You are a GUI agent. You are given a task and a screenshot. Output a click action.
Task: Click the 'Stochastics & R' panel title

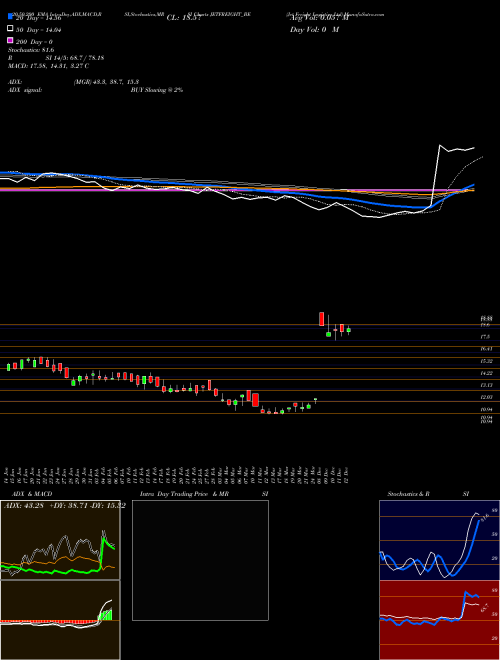click(408, 494)
